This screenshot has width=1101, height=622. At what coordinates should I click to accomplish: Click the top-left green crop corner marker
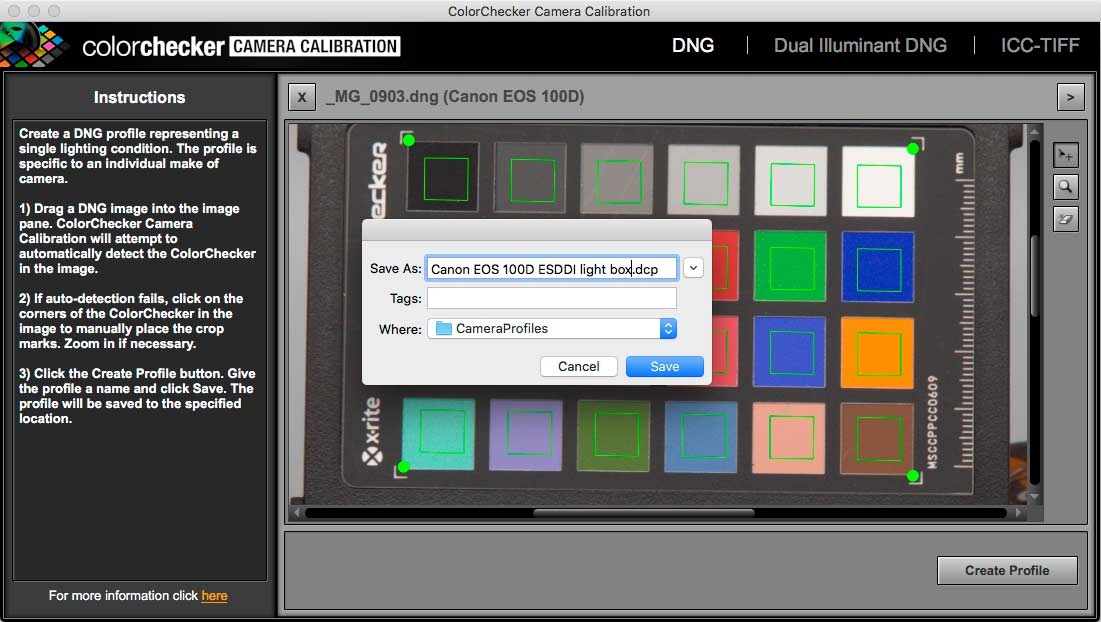[x=408, y=140]
